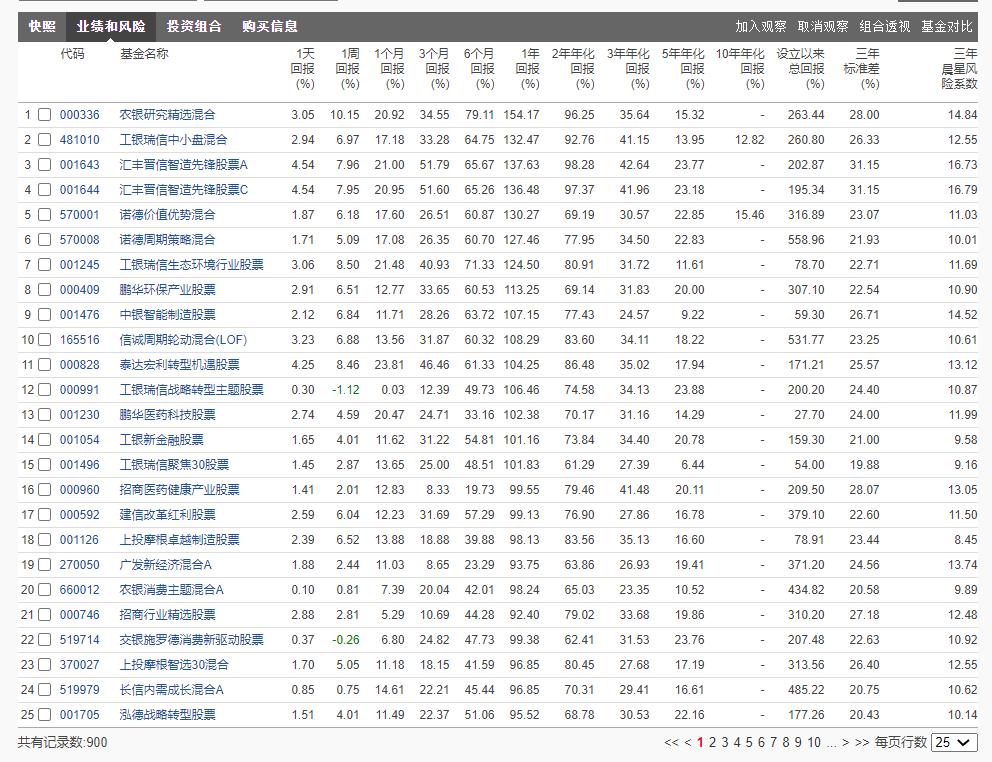
Task: Tick the checkbox for 泓德战略转型股票
Action: tap(42, 714)
